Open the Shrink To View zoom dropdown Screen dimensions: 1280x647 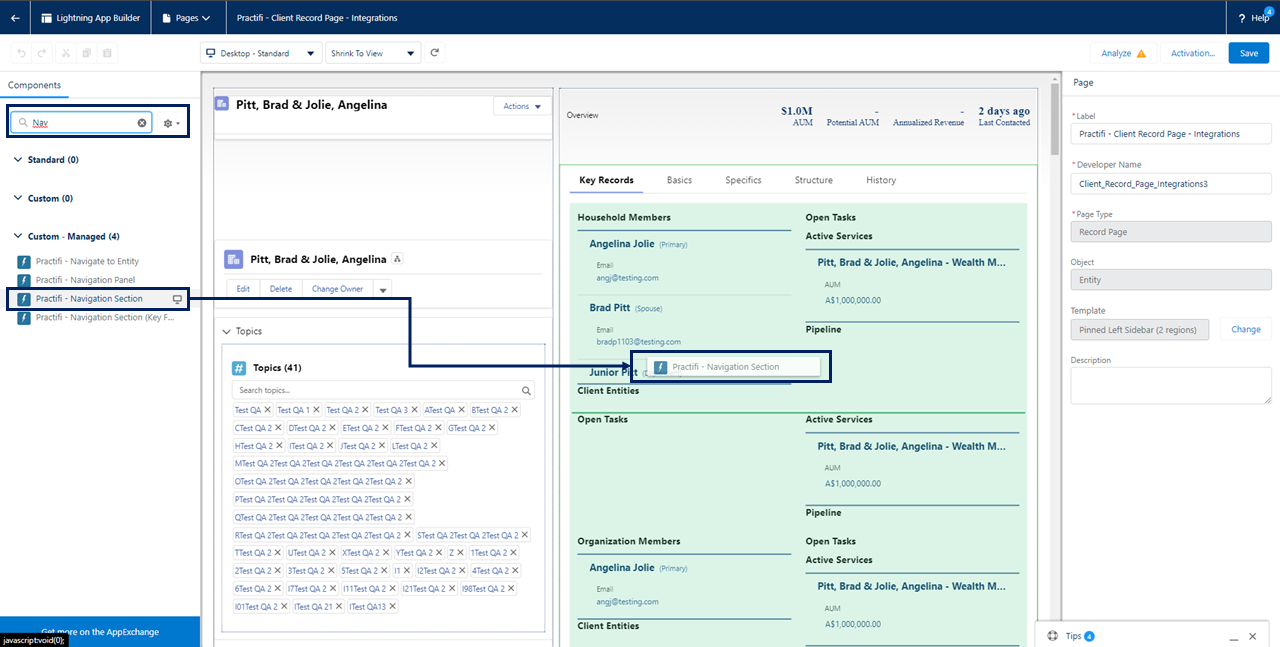(x=372, y=53)
